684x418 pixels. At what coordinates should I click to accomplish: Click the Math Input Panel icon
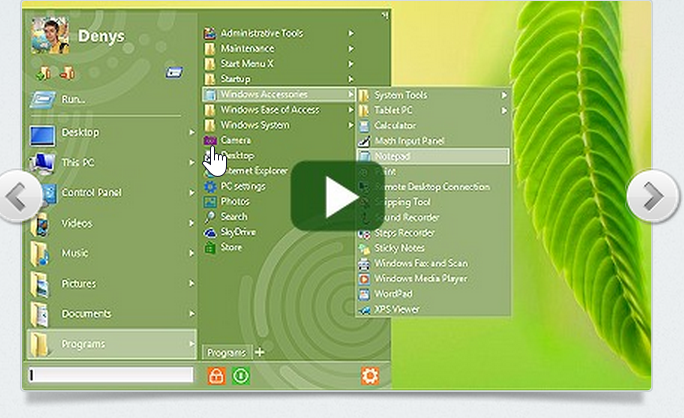coord(364,141)
